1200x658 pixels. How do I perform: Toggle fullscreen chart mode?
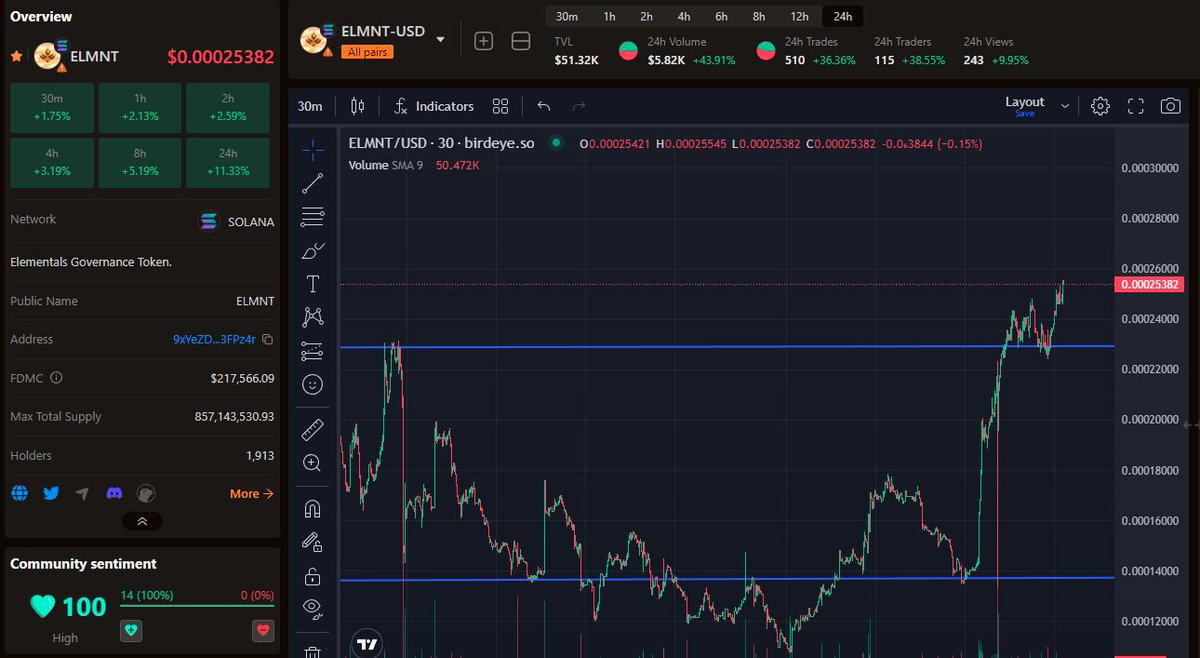click(x=1135, y=106)
